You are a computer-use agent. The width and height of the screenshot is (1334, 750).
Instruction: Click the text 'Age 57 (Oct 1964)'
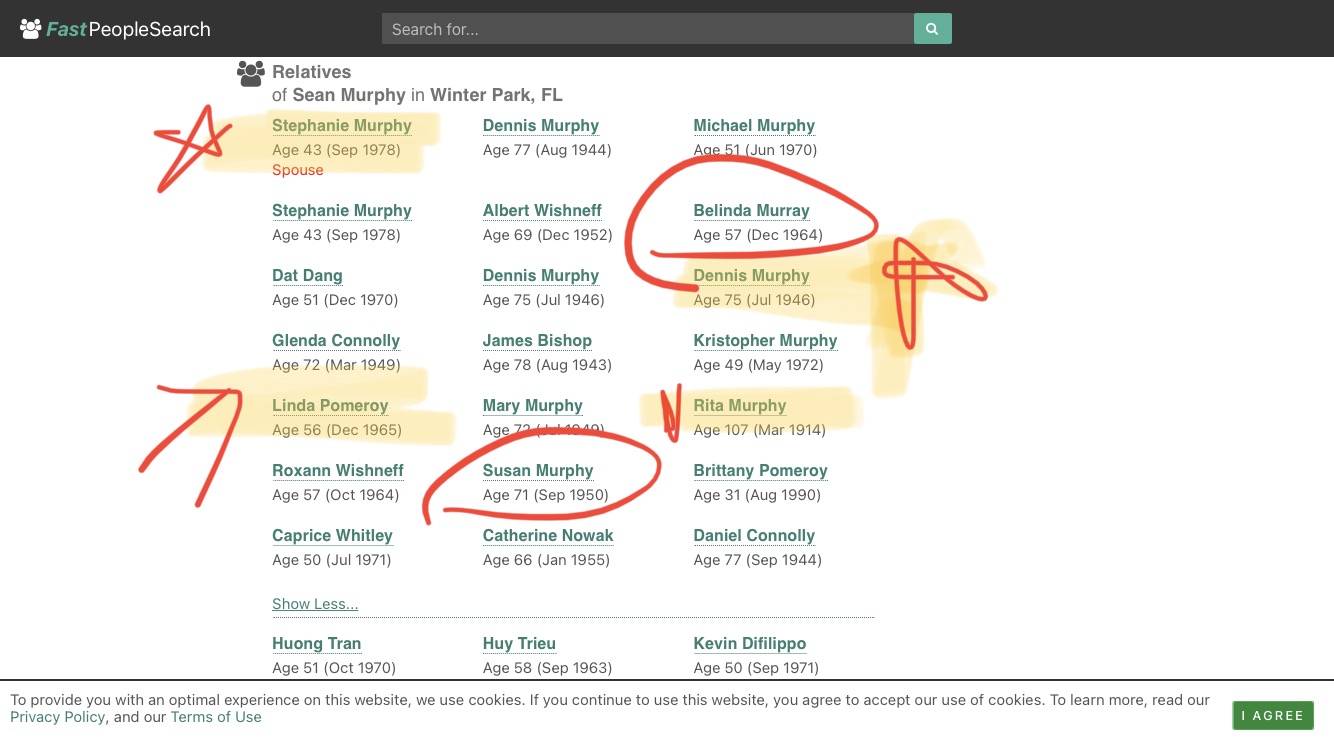335,495
